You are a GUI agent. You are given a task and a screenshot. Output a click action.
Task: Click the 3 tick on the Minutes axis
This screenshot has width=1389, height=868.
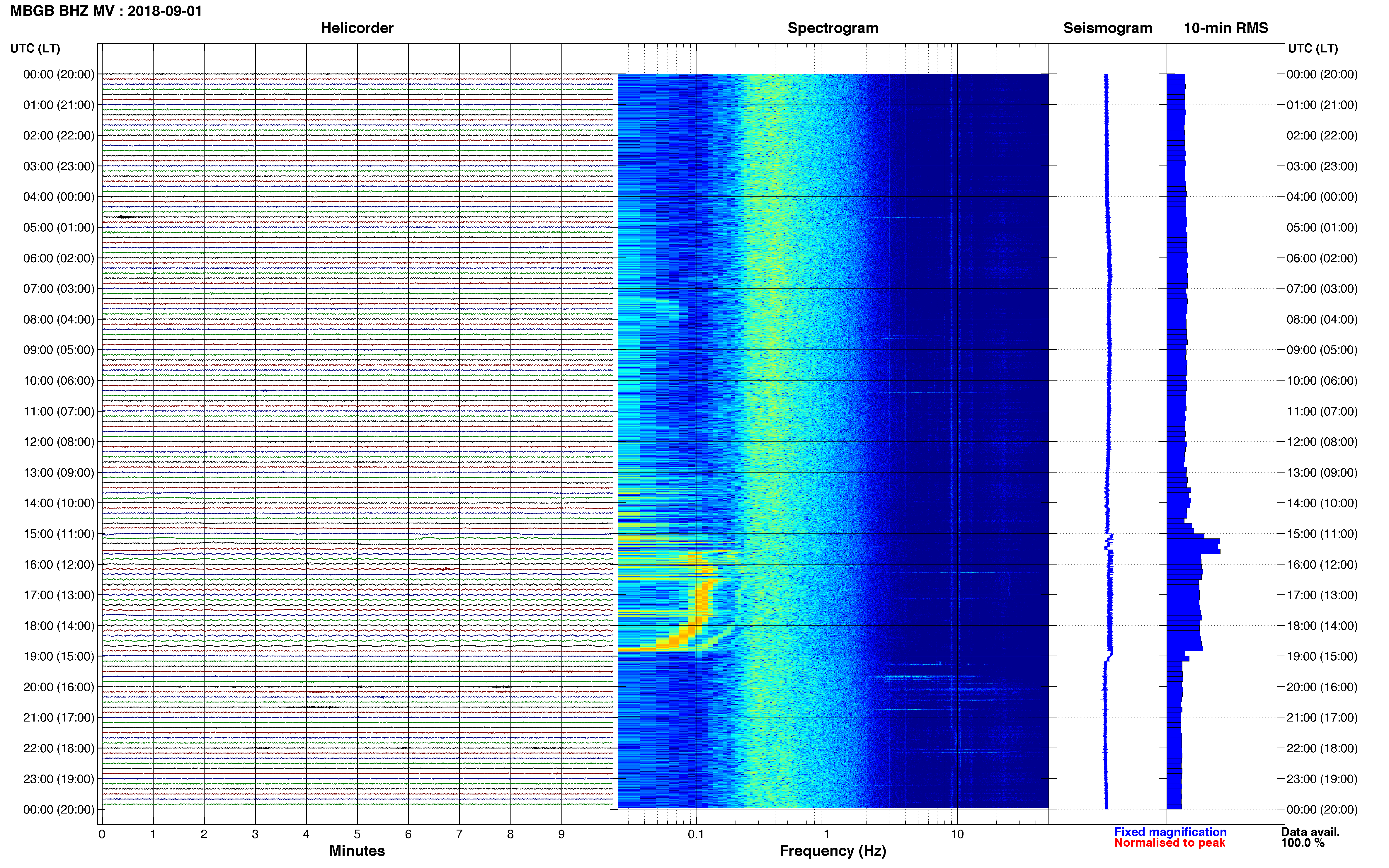pyautogui.click(x=255, y=834)
